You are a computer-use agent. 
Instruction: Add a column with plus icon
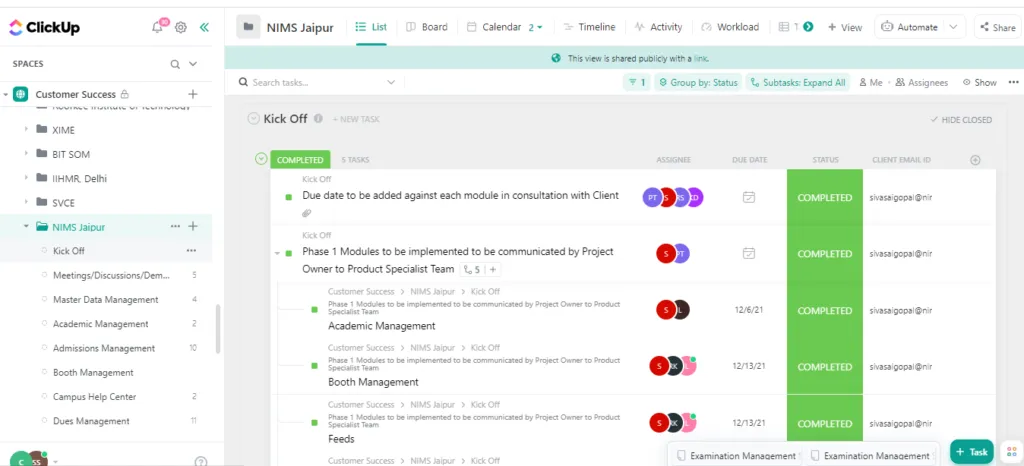(975, 160)
